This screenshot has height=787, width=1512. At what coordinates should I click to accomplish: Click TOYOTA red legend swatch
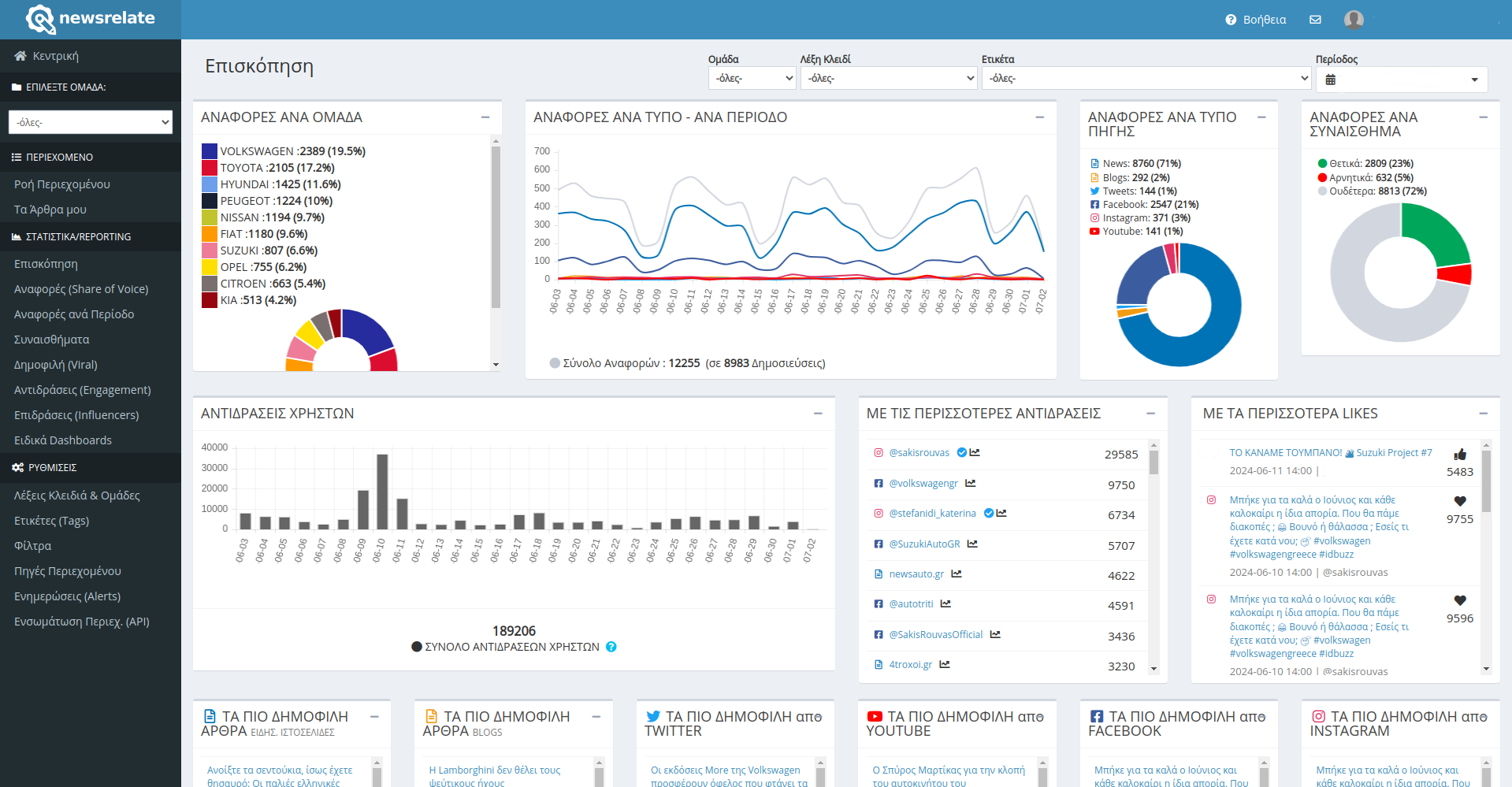(x=210, y=168)
